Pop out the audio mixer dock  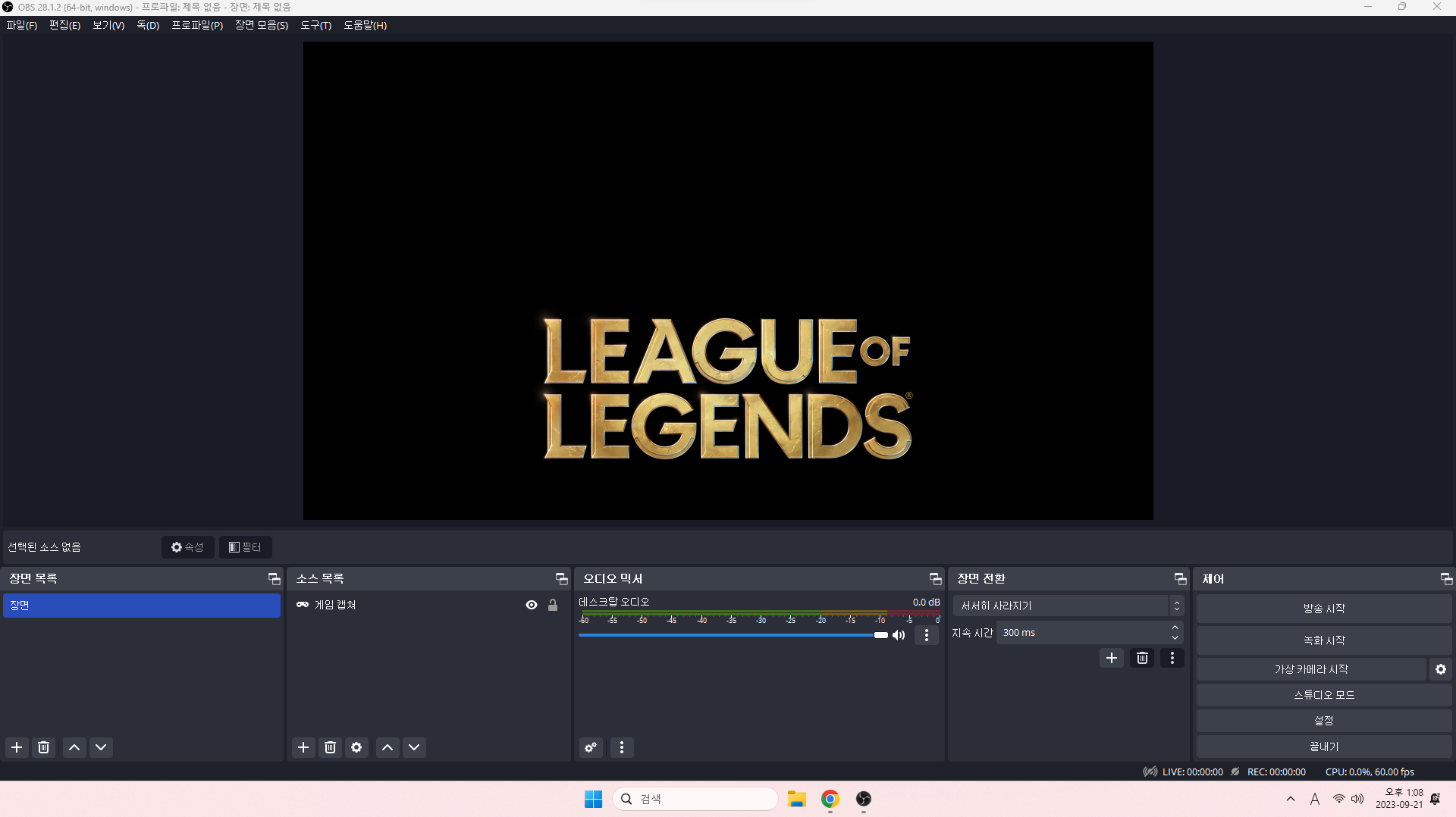click(x=935, y=579)
